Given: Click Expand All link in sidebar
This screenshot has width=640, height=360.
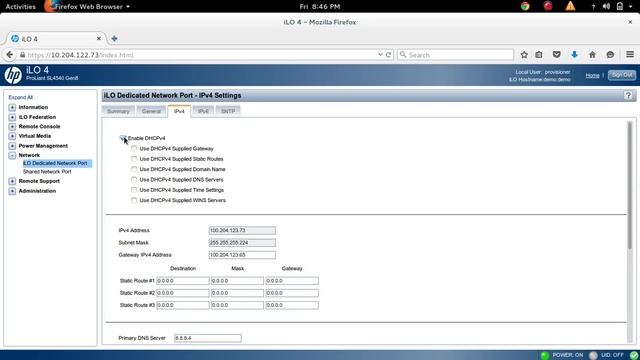Looking at the screenshot, I should click(x=20, y=98).
